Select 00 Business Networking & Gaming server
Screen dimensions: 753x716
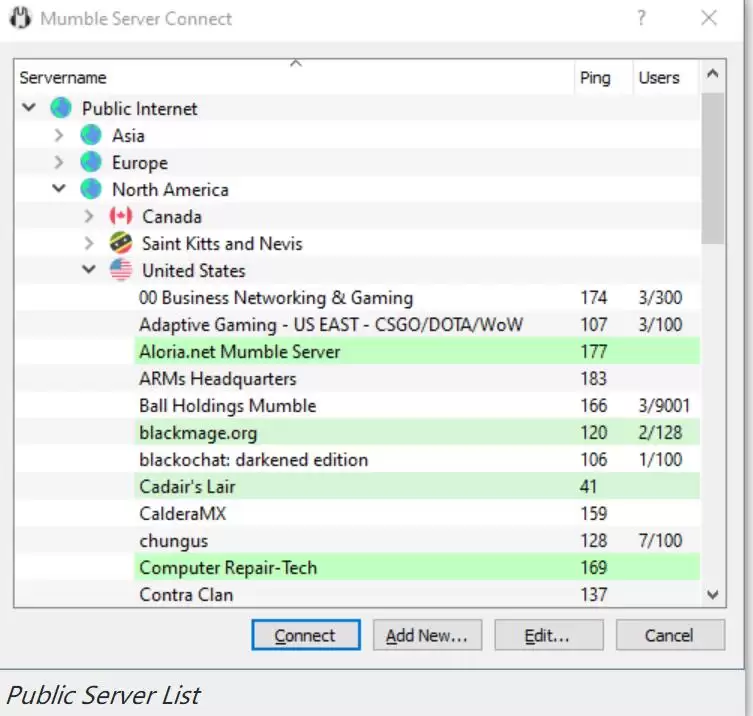click(417, 297)
